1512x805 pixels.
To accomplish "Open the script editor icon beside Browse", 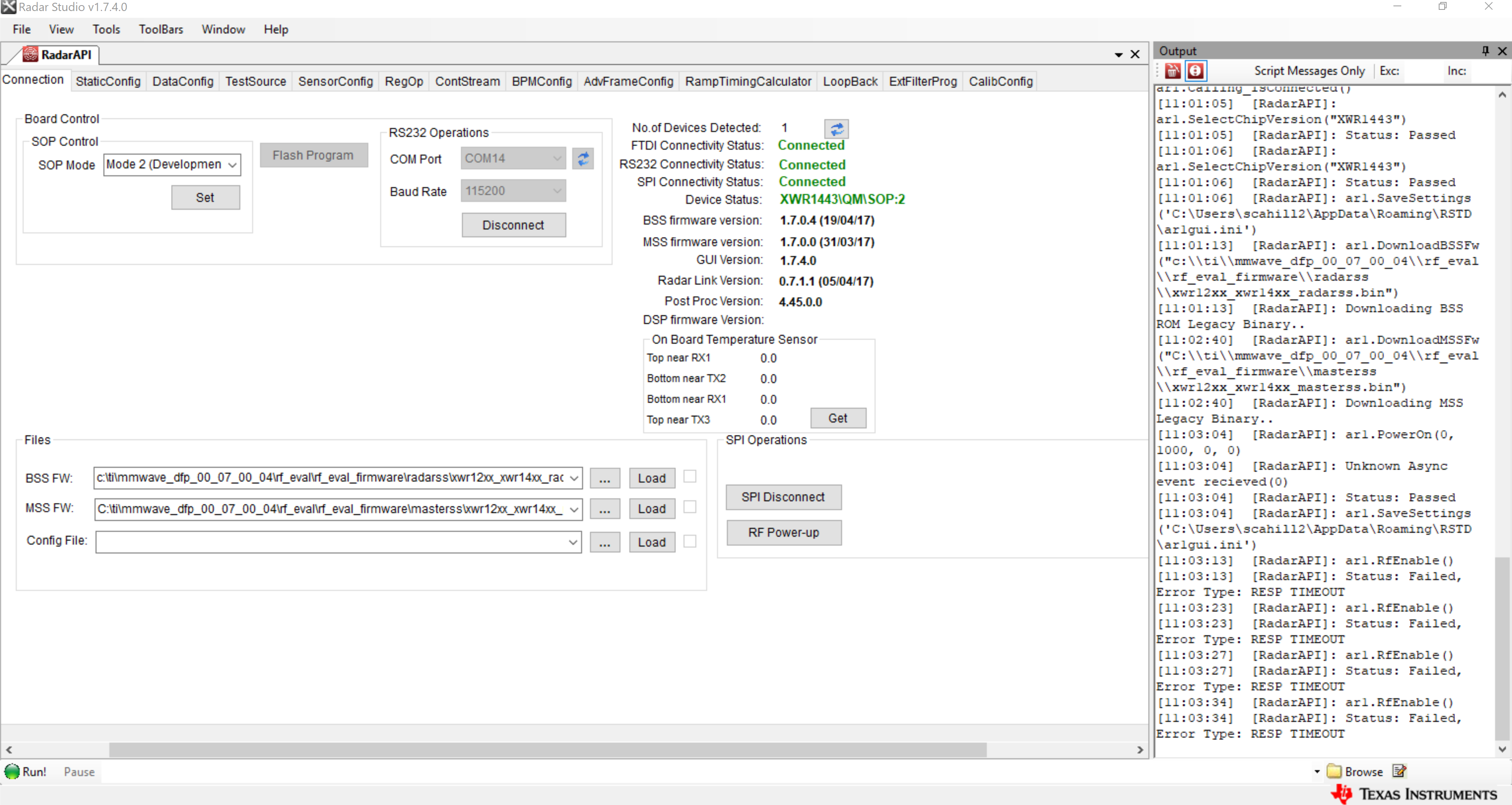I will click(x=1399, y=771).
